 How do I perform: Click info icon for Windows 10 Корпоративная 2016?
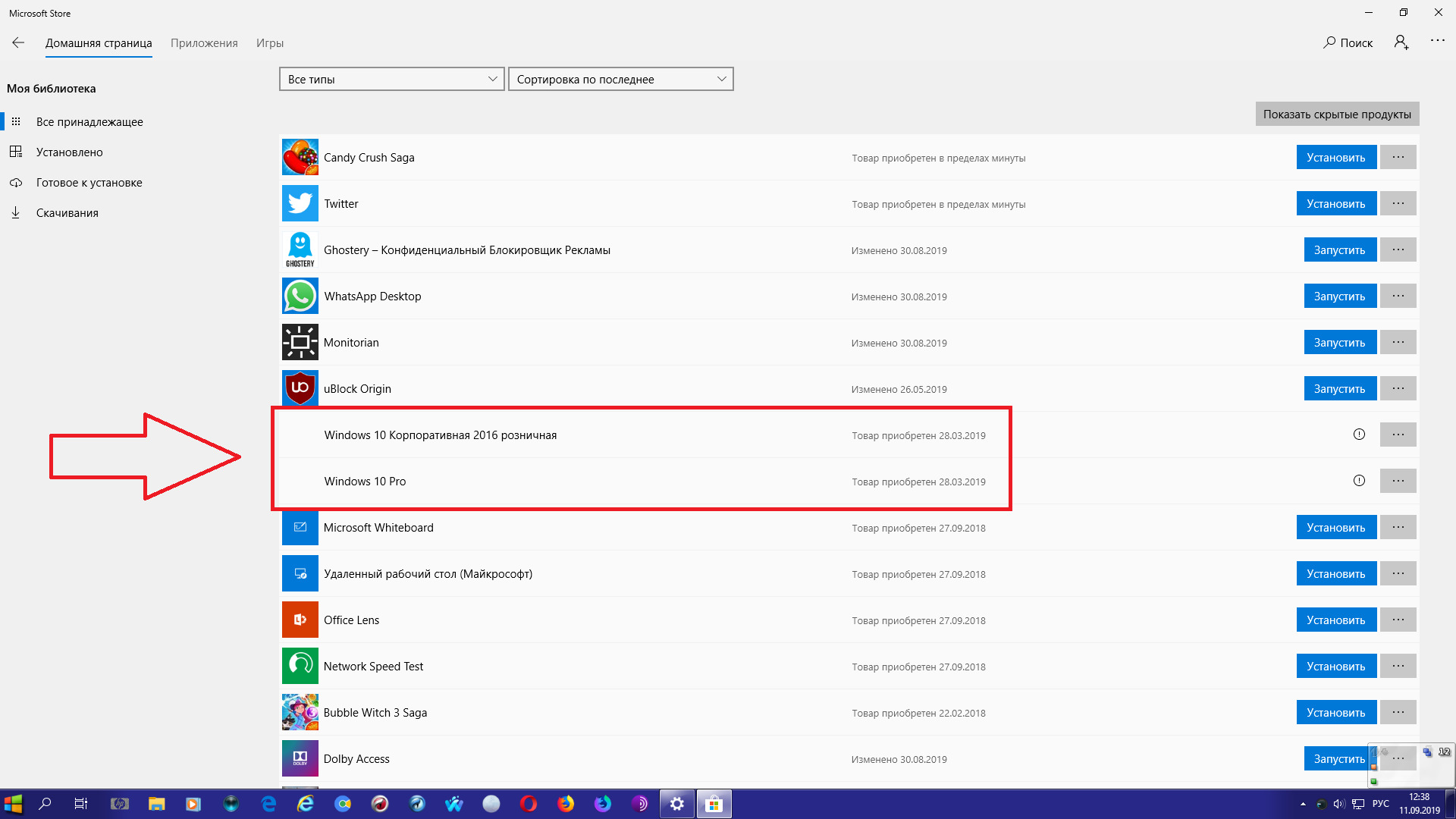[x=1359, y=435]
